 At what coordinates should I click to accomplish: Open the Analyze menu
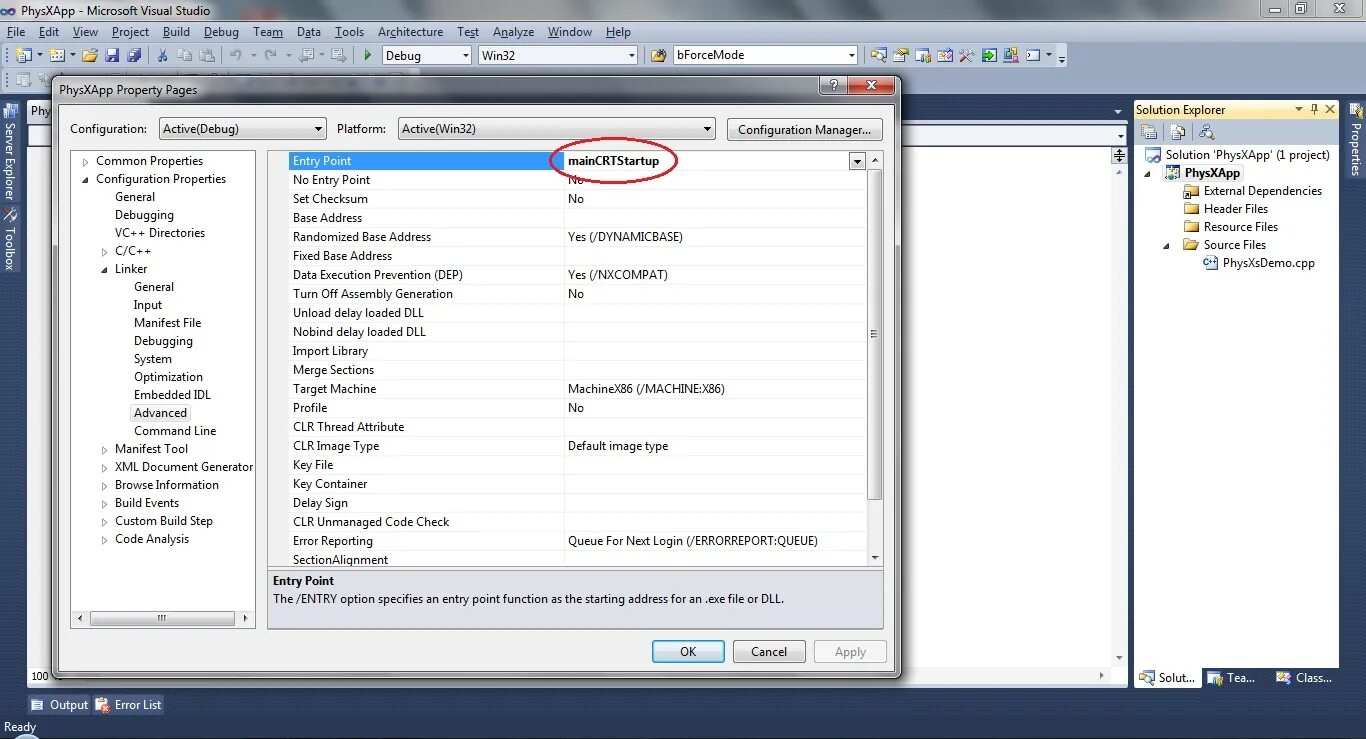click(513, 31)
